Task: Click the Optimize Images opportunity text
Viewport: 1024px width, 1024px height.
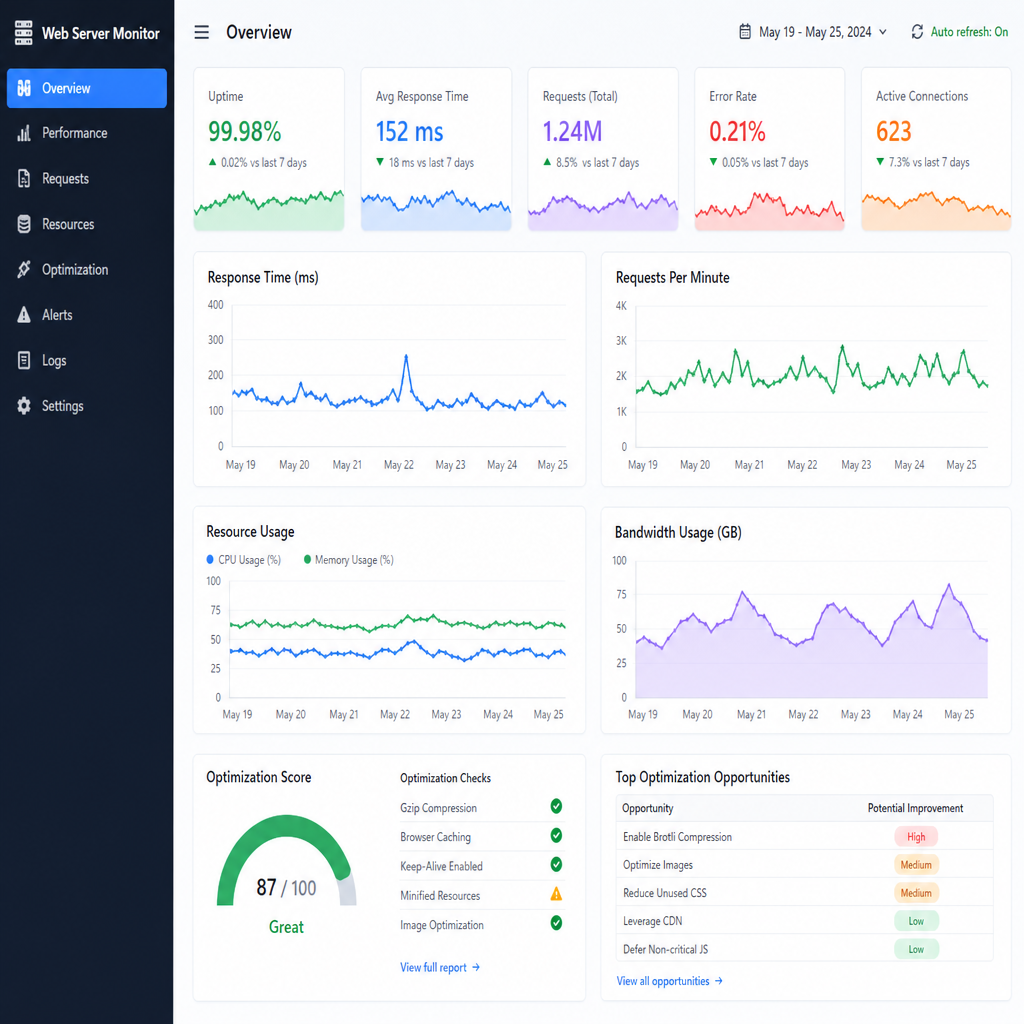Action: (x=658, y=865)
